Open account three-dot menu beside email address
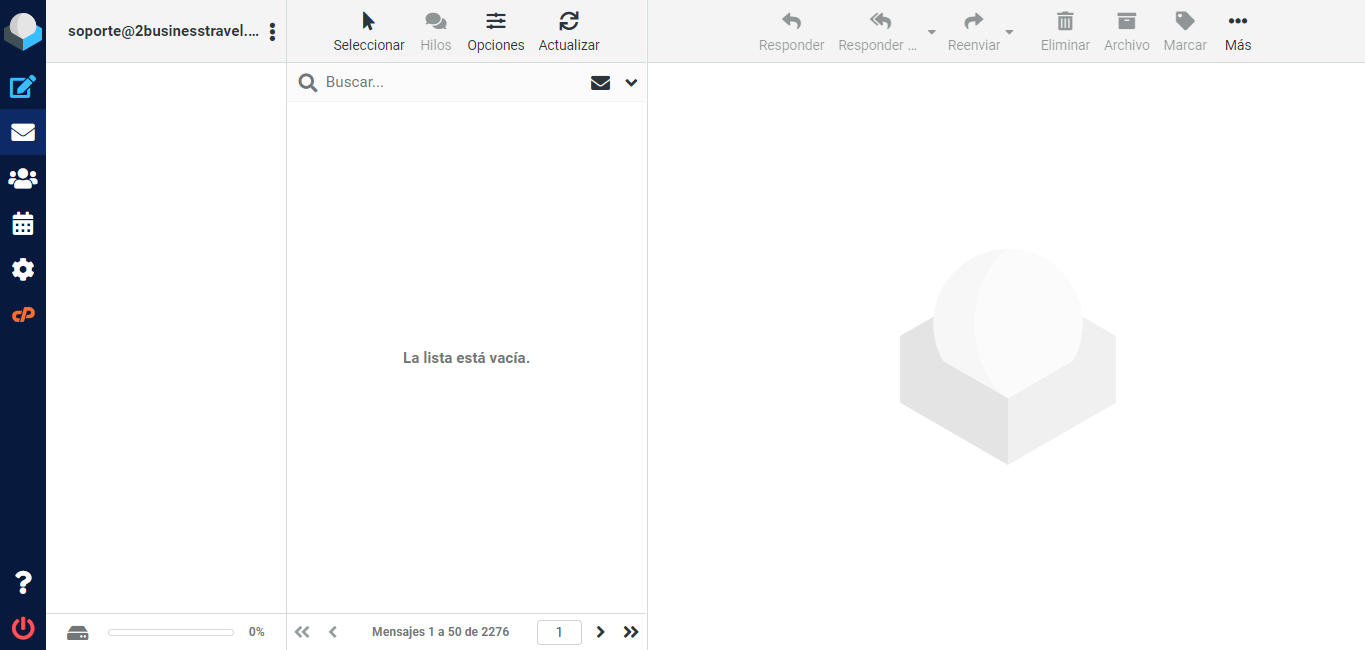 (272, 32)
